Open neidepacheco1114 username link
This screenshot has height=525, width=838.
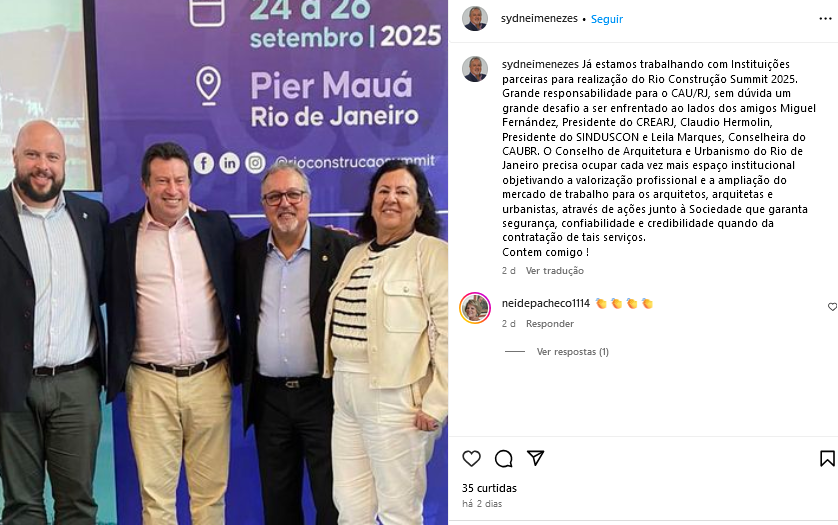coord(546,304)
